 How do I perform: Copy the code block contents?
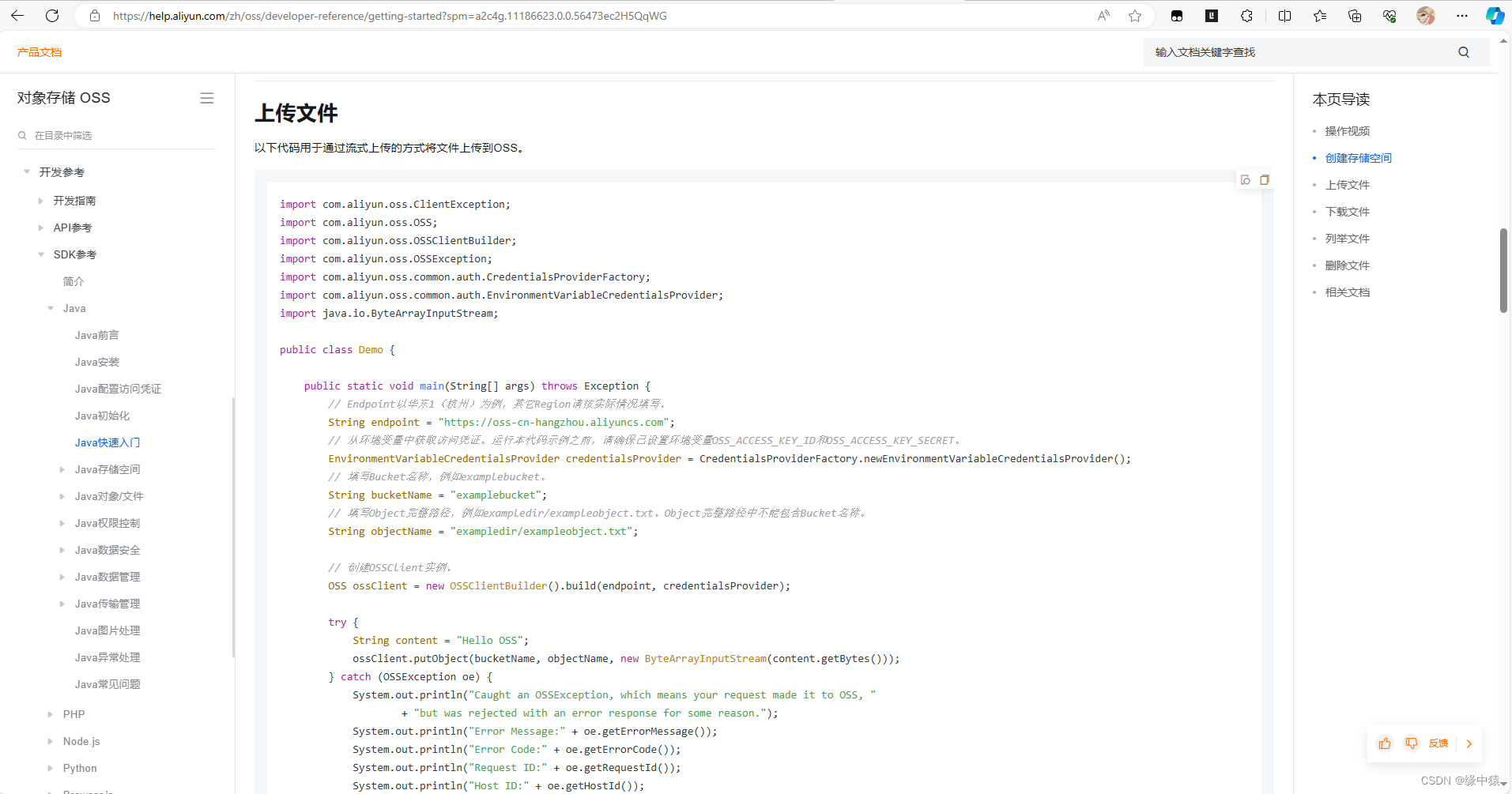[1265, 180]
